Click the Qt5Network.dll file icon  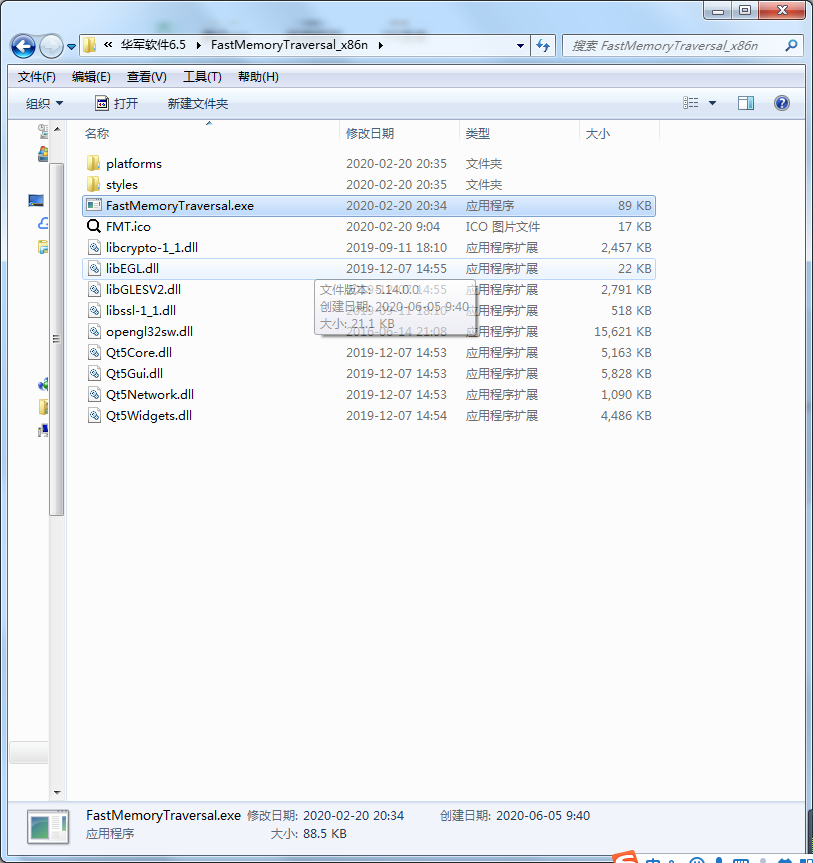[x=94, y=394]
